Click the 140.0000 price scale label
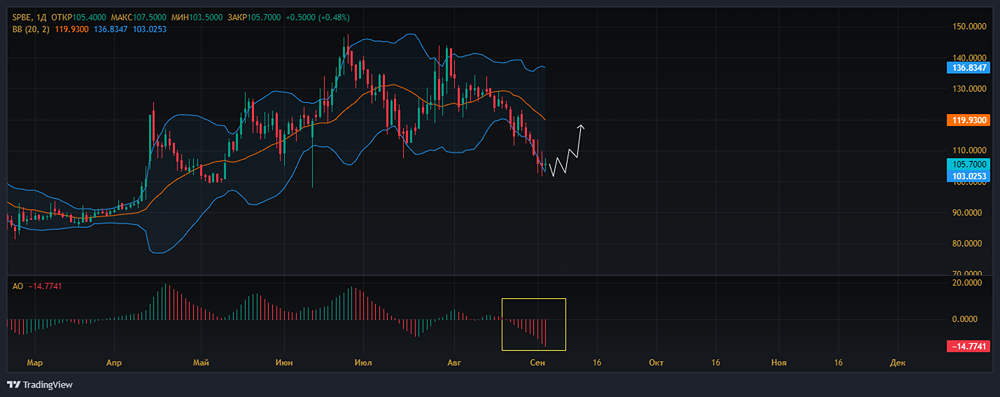This screenshot has height=397, width=1000. pyautogui.click(x=969, y=57)
